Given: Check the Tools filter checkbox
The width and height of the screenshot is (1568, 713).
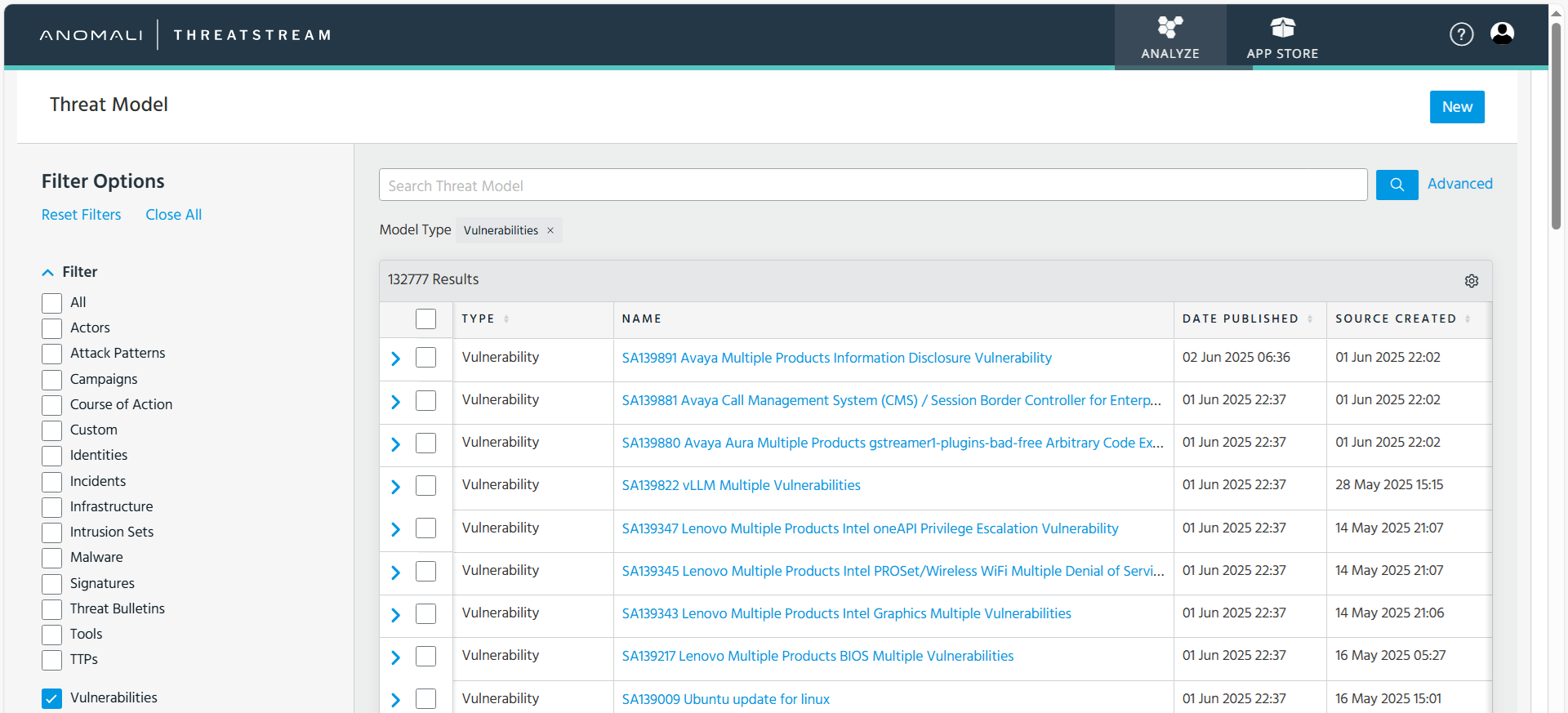Looking at the screenshot, I should click(x=51, y=635).
